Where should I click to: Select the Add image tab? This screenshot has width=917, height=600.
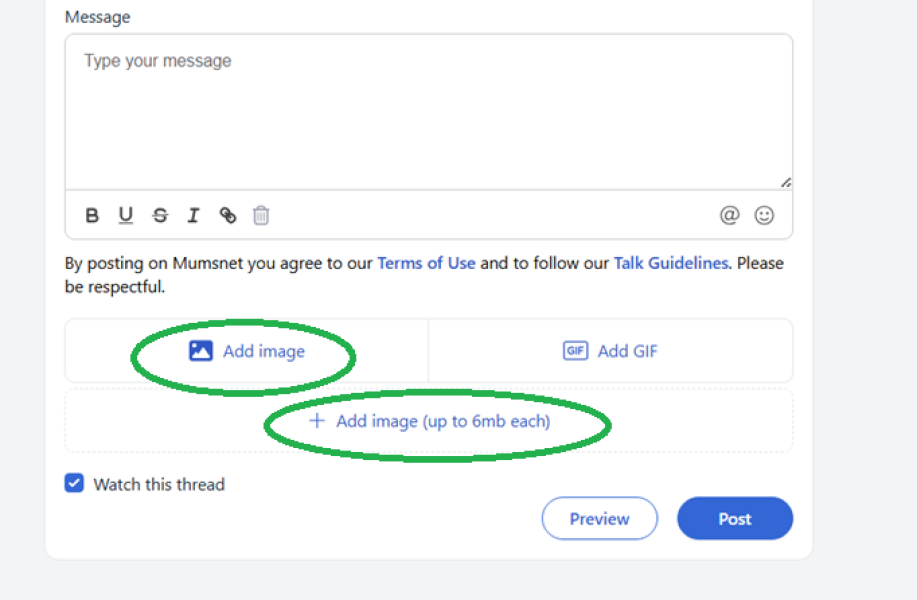point(247,351)
